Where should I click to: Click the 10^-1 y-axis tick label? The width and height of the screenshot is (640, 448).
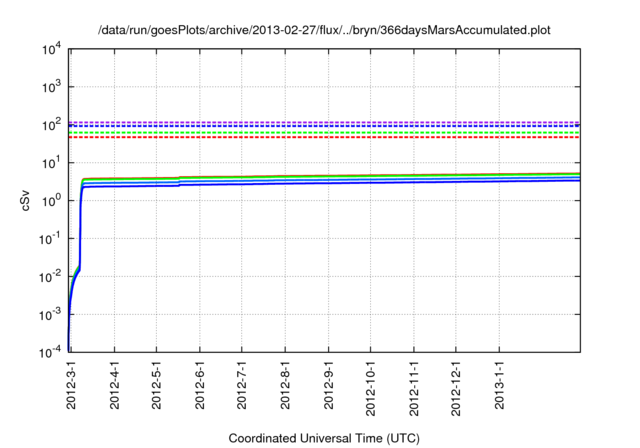[x=50, y=239]
